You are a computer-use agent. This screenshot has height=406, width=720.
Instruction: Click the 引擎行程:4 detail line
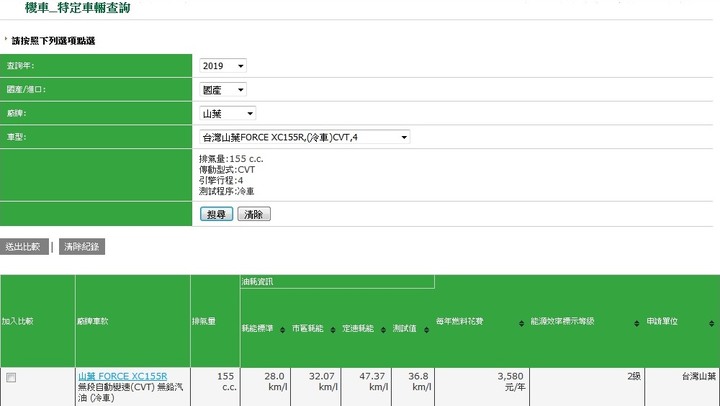pos(221,180)
